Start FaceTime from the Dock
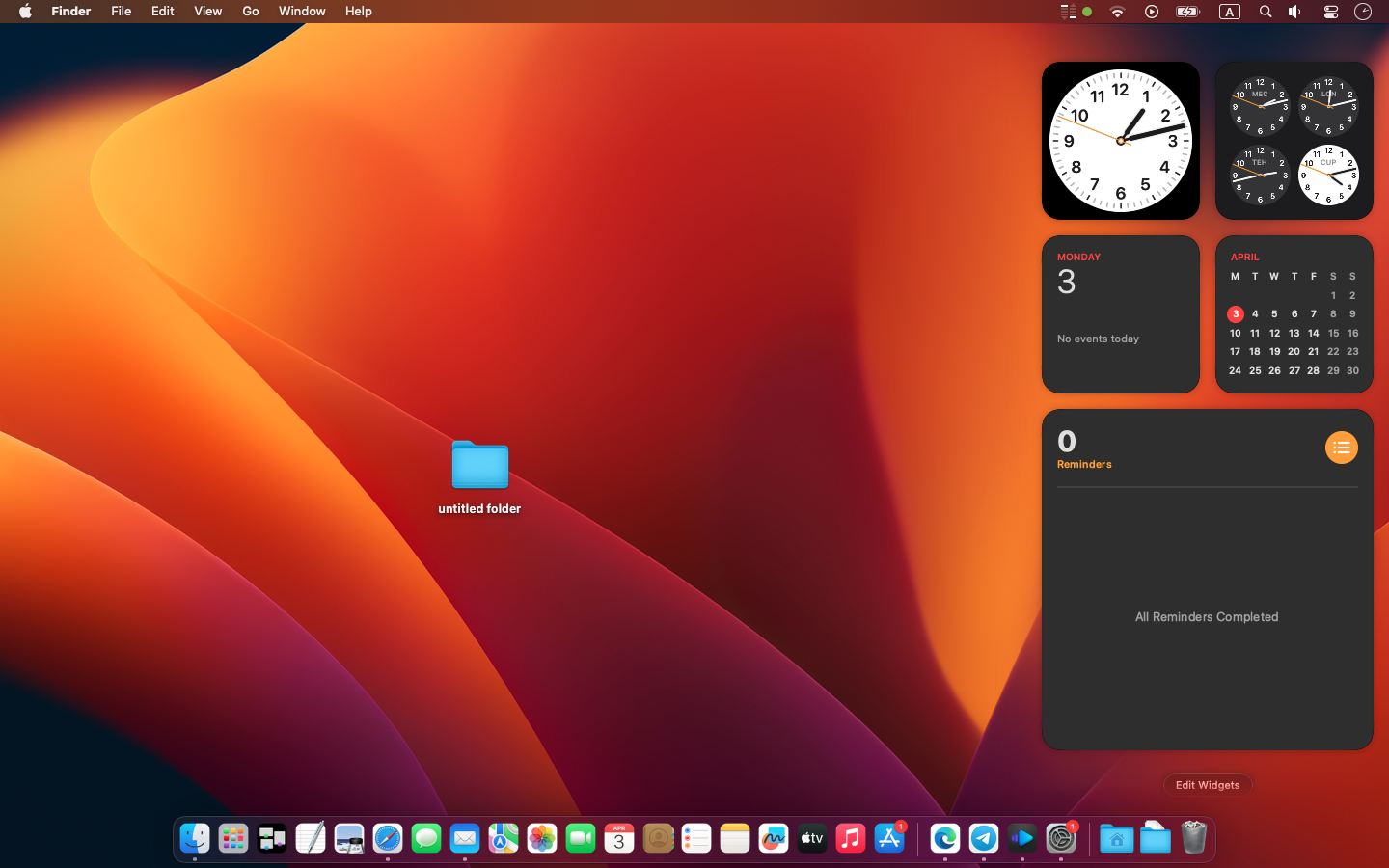 pos(581,838)
